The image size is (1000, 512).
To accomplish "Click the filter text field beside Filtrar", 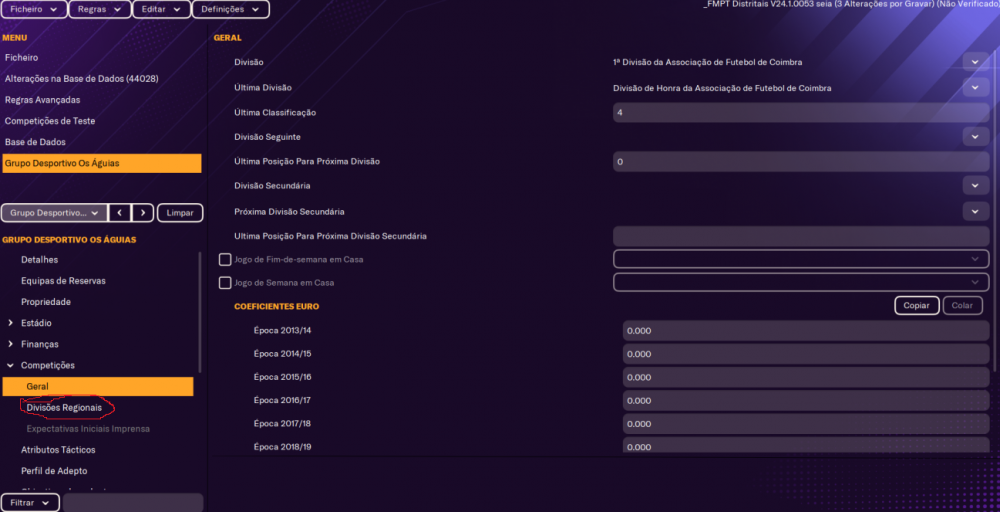I will (133, 502).
